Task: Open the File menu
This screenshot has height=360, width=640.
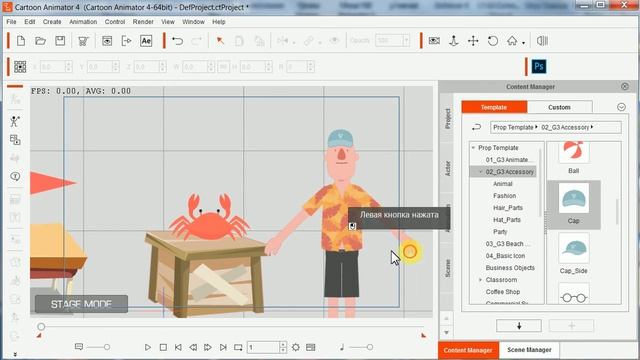Action: tap(11, 22)
